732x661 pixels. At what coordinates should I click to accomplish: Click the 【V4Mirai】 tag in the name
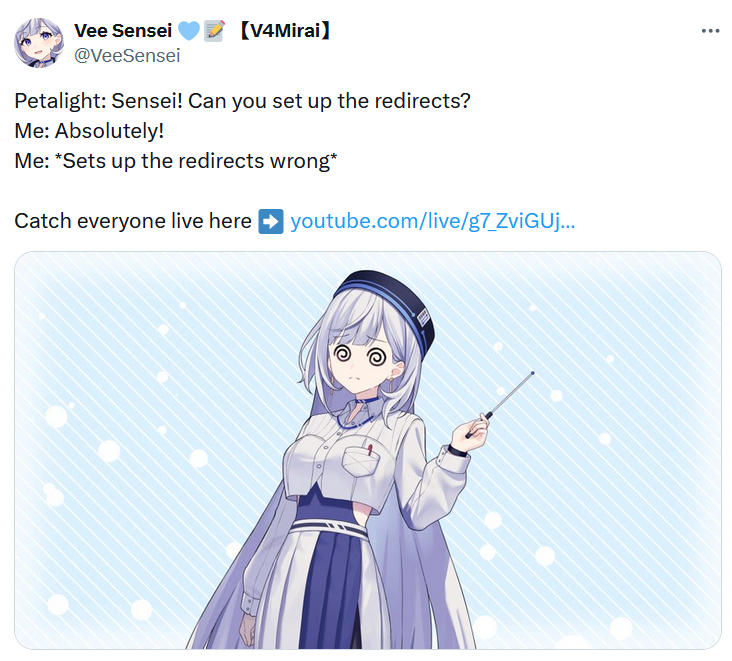285,31
